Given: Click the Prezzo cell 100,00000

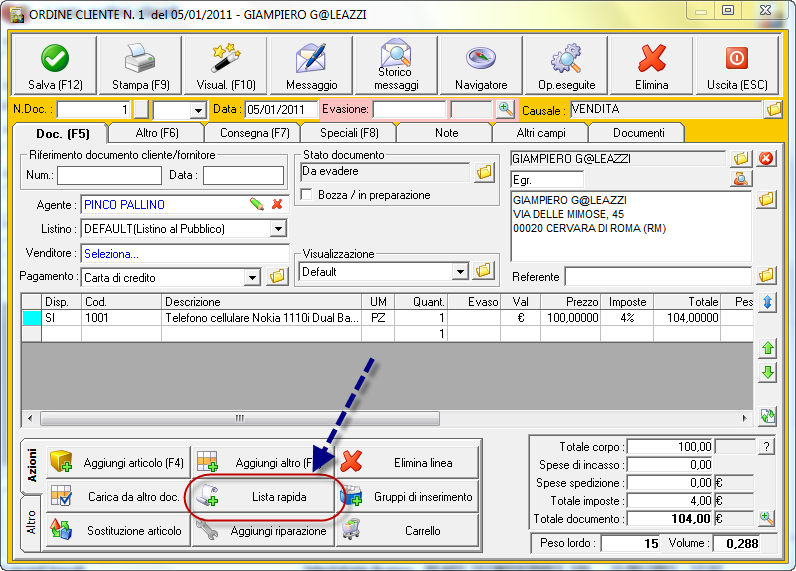Looking at the screenshot, I should pos(571,318).
